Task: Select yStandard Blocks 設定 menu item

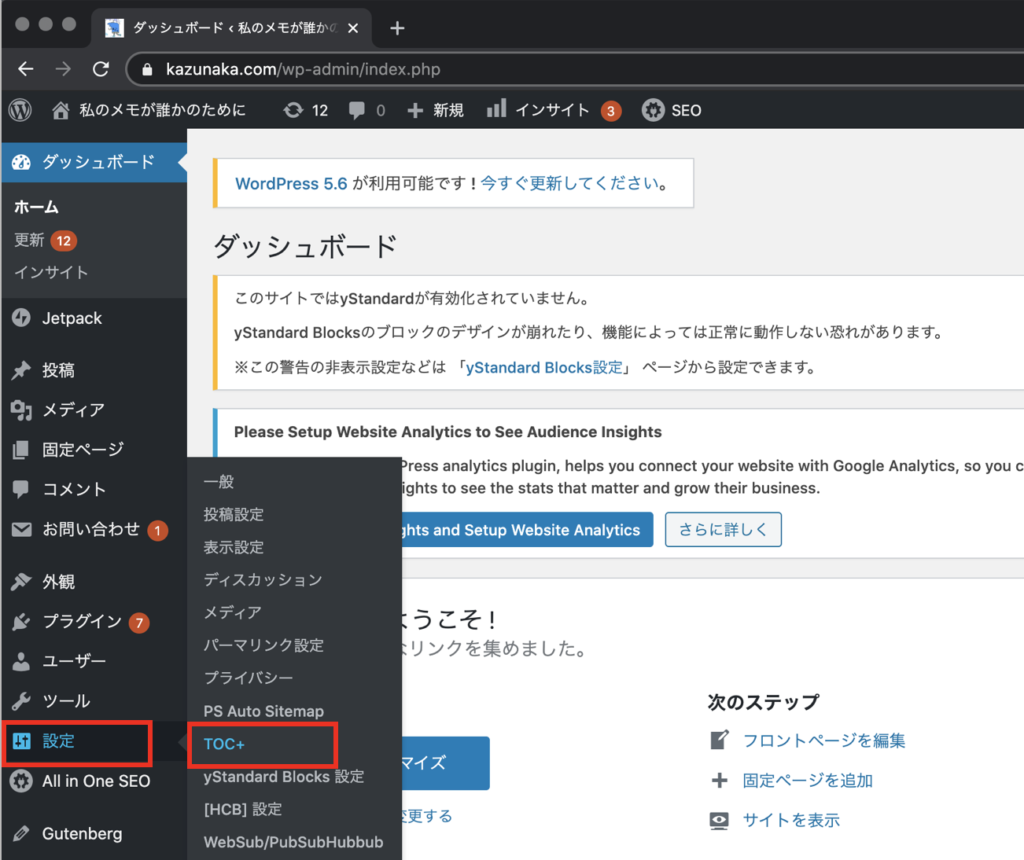Action: coord(283,776)
